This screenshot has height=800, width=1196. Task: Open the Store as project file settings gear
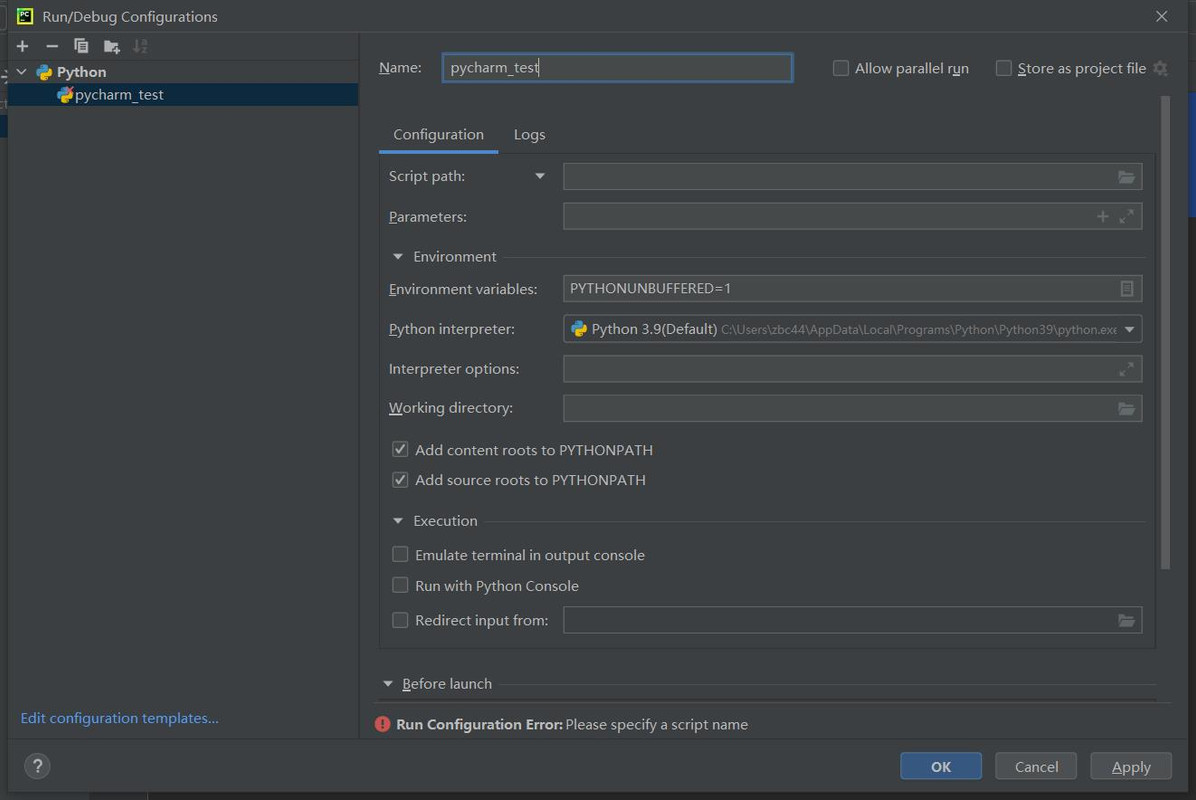pos(1160,69)
